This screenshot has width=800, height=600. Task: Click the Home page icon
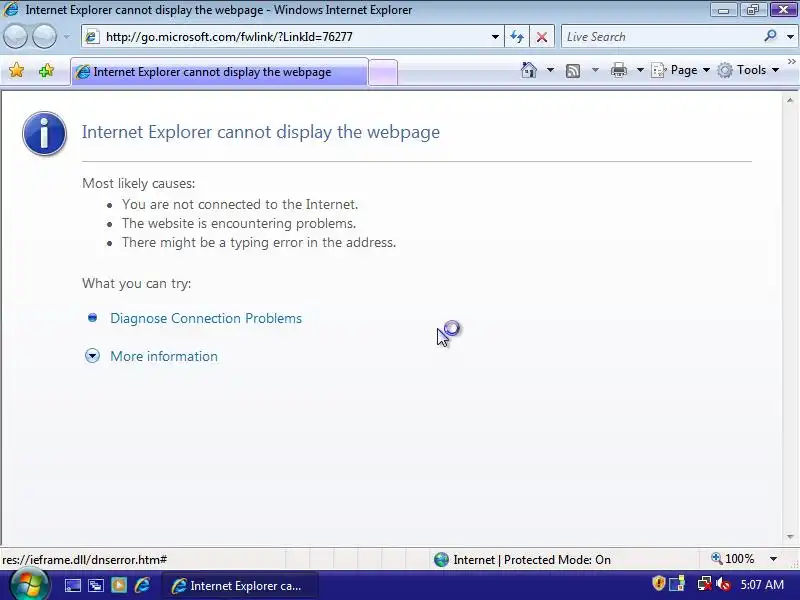(529, 70)
